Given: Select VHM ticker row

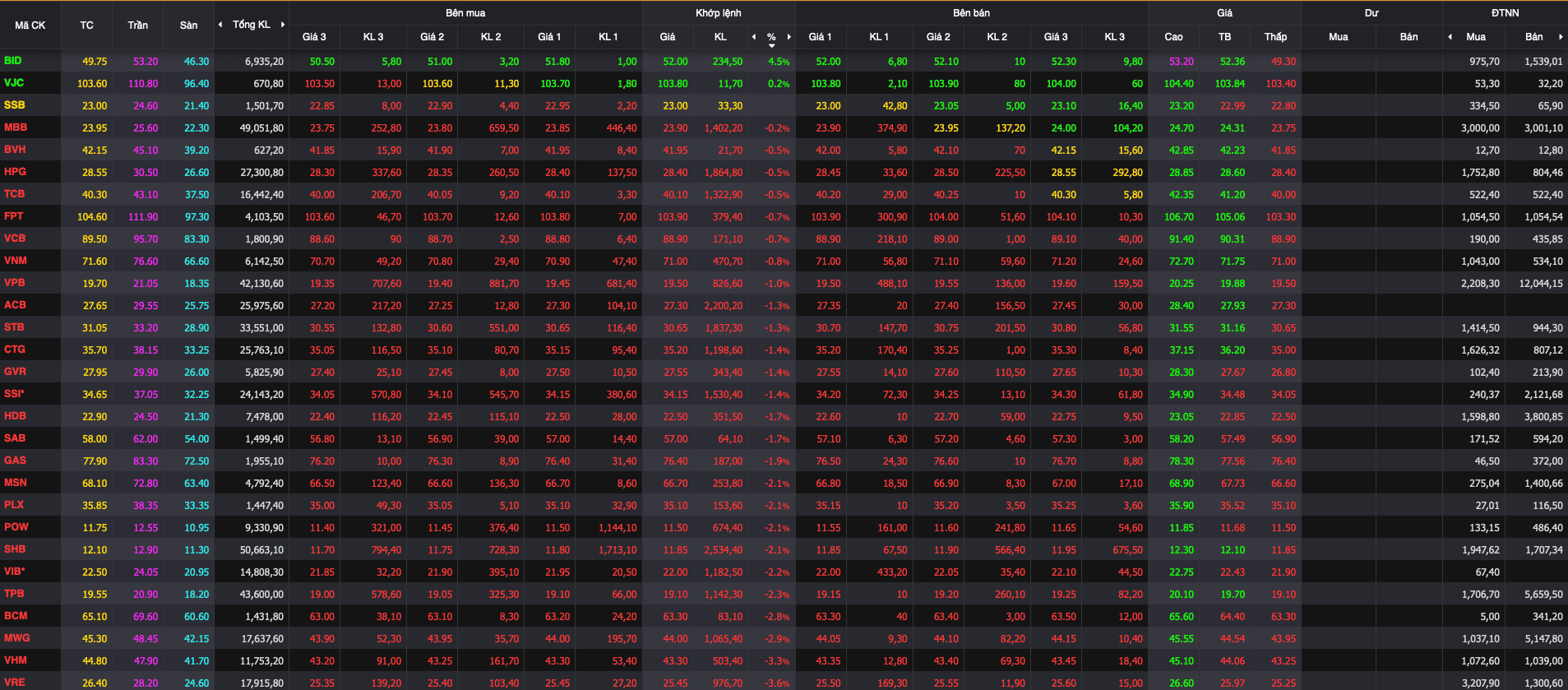Looking at the screenshot, I should [15, 660].
